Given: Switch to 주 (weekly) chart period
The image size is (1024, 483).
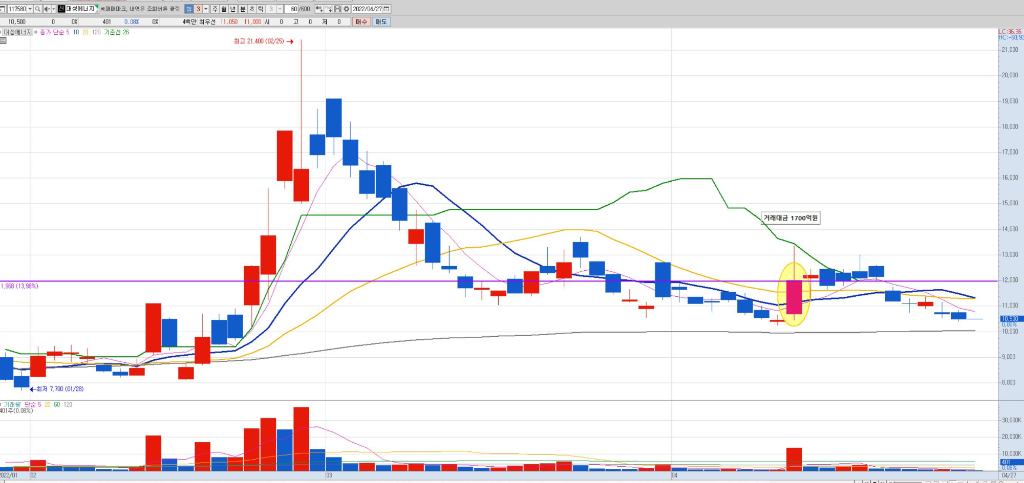Looking at the screenshot, I should [215, 9].
